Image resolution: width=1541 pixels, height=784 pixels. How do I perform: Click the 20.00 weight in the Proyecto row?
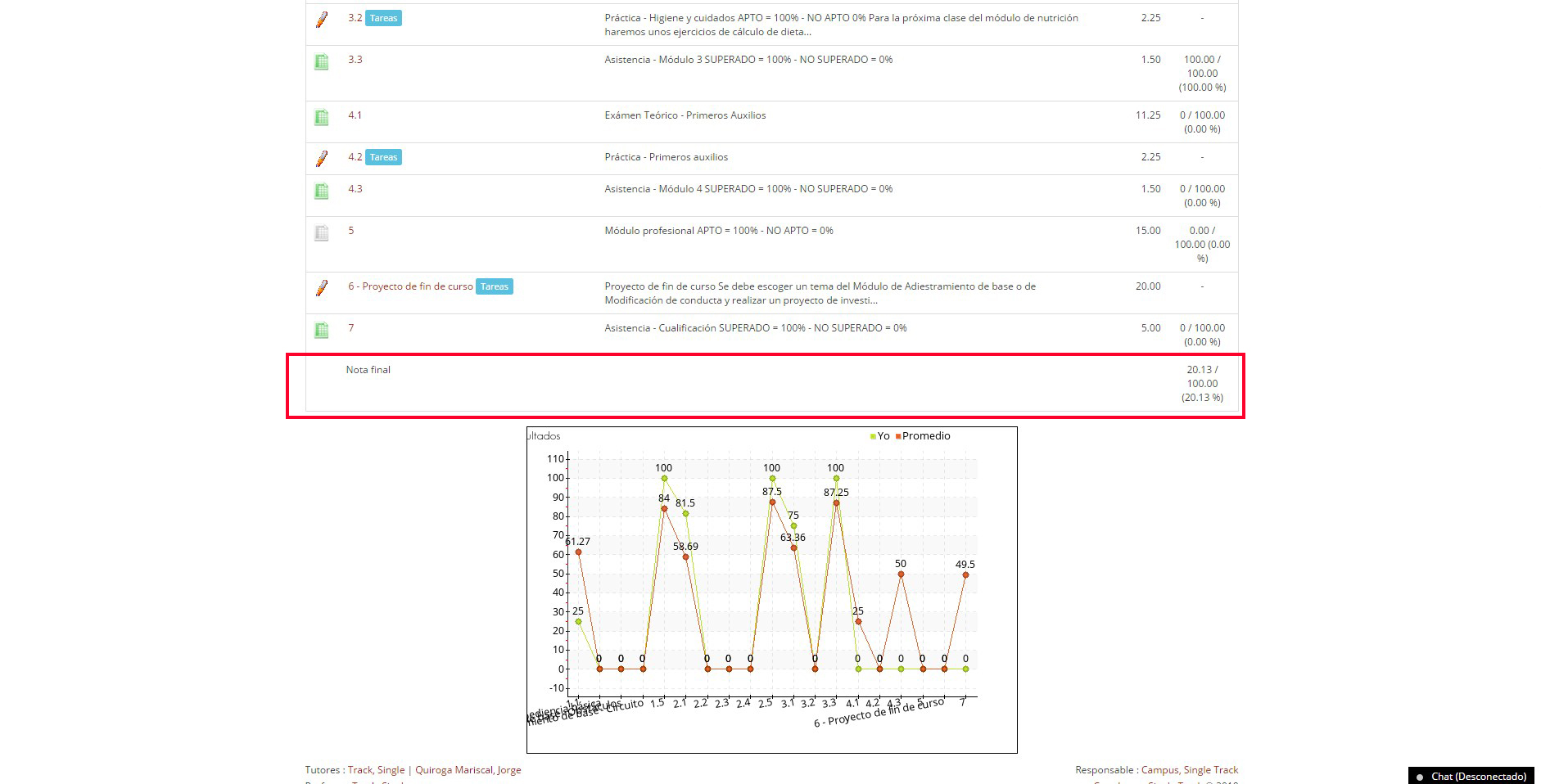pyautogui.click(x=1148, y=286)
